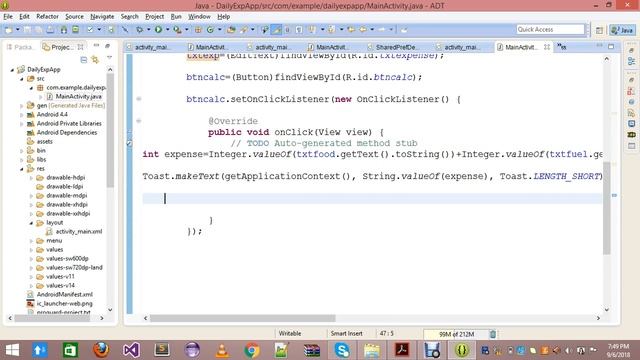Screen dimensions: 640x360
Task: Collapse the DailyExpApp project node
Action: [12, 70]
